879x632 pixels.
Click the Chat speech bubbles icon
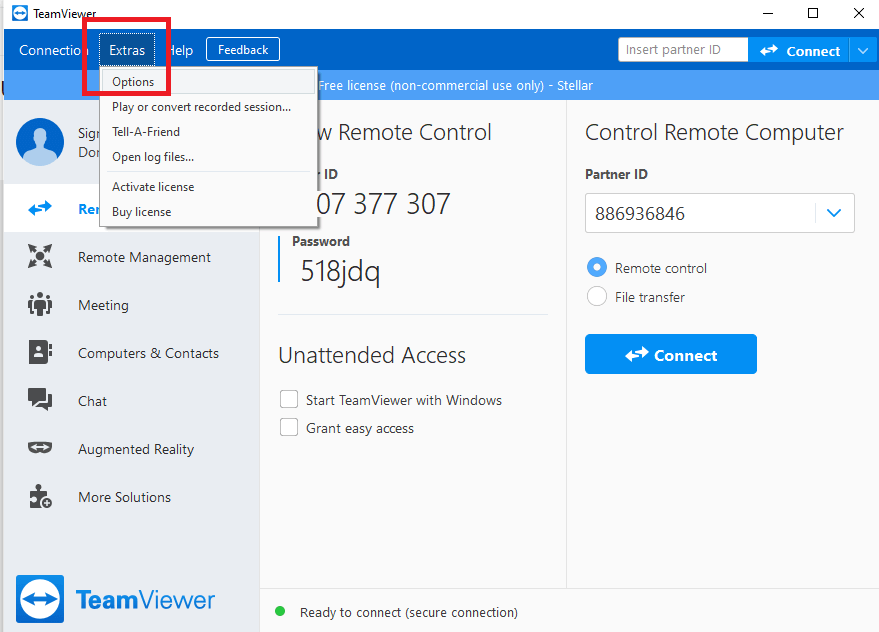40,400
